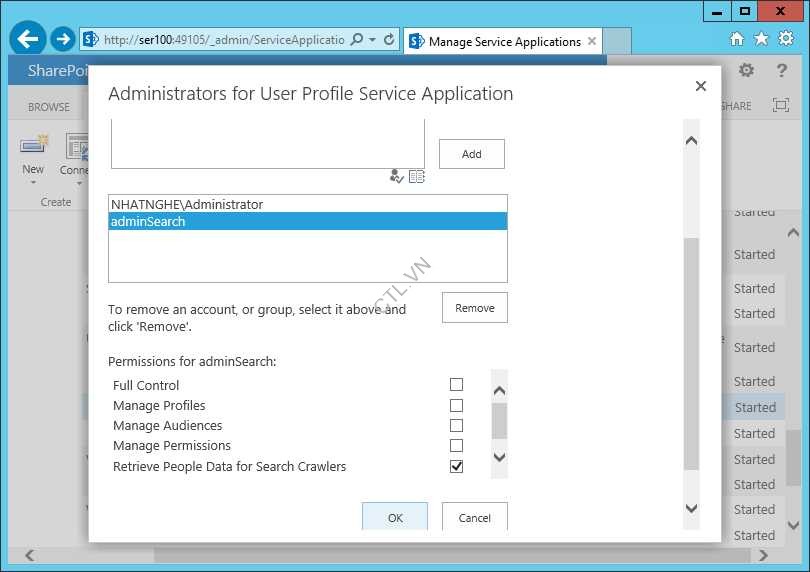Open a new blank browser tab
The width and height of the screenshot is (810, 572).
click(x=617, y=41)
